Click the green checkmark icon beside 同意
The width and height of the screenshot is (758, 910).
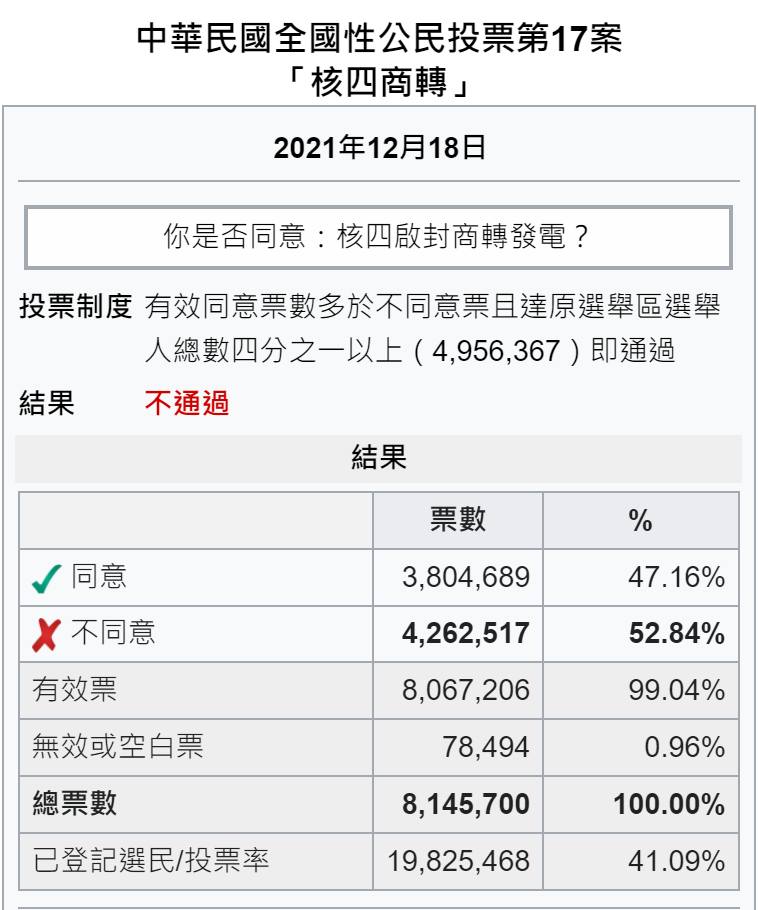(x=46, y=579)
